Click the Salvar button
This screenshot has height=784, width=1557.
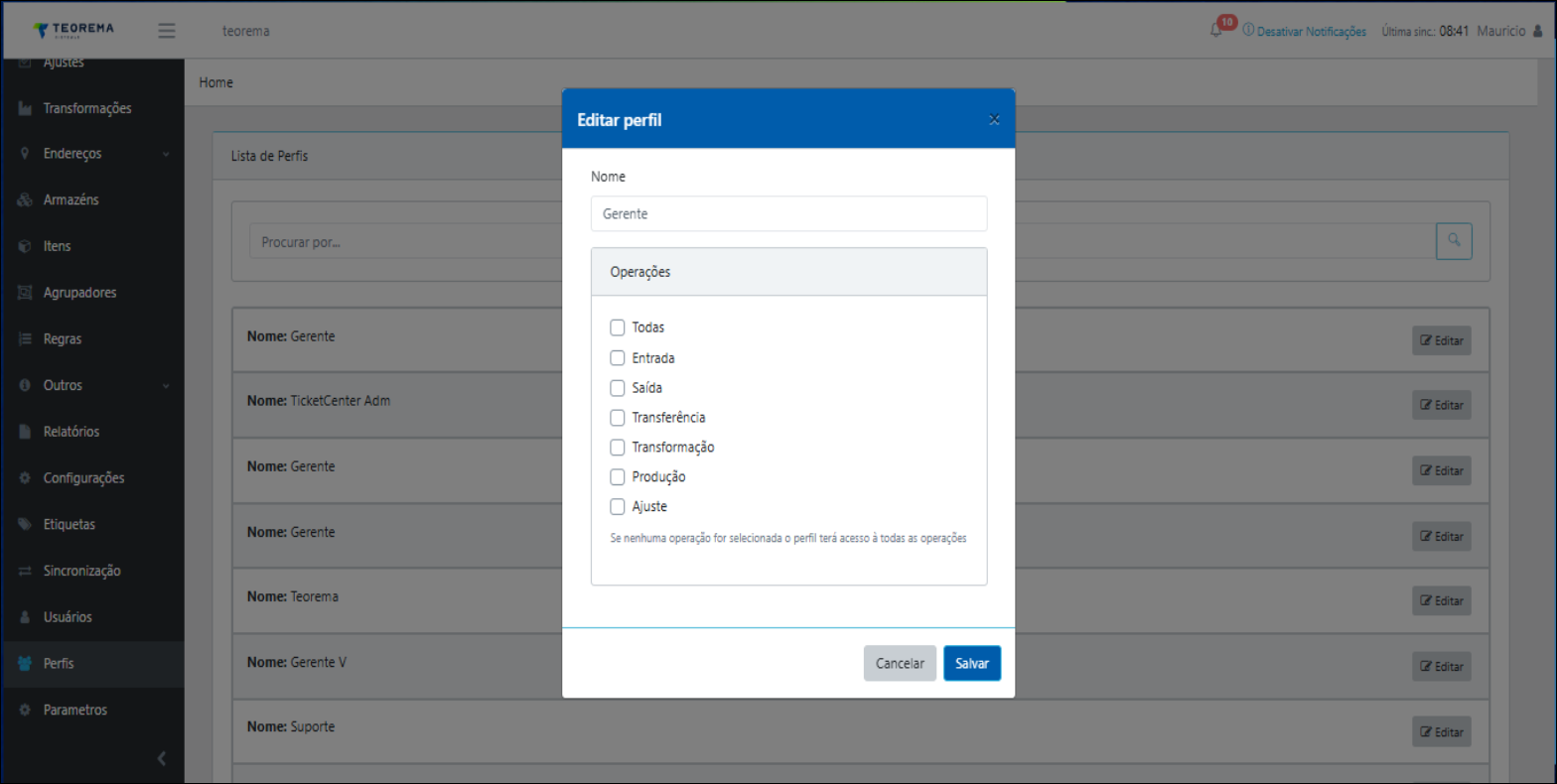click(972, 664)
